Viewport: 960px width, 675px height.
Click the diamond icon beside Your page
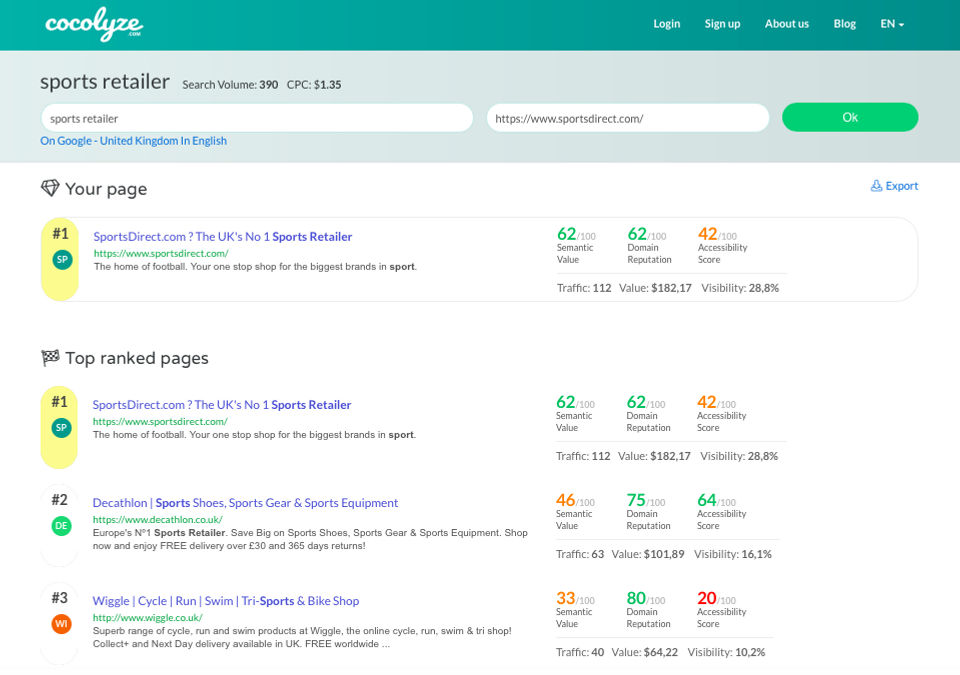point(50,188)
